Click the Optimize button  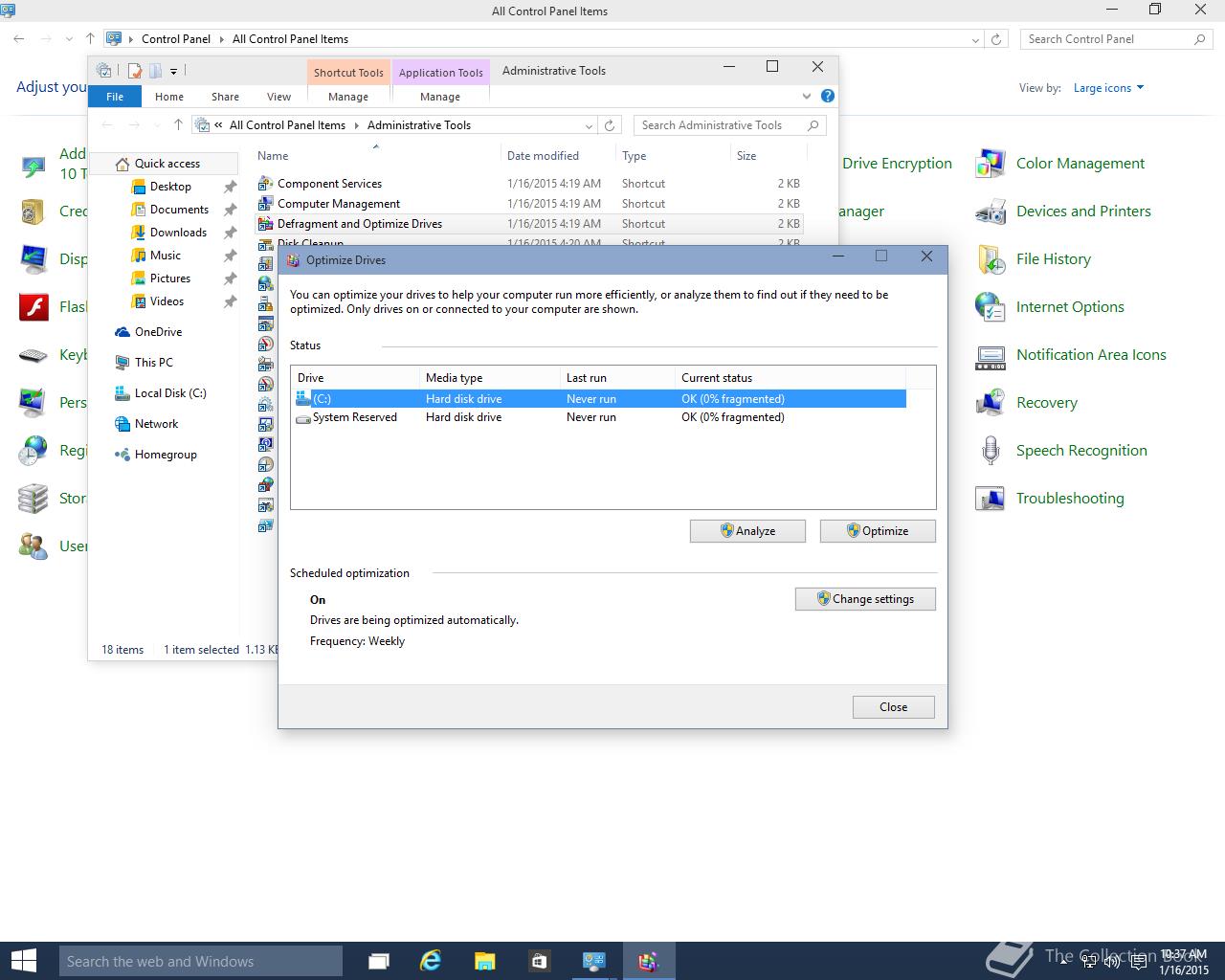(878, 531)
